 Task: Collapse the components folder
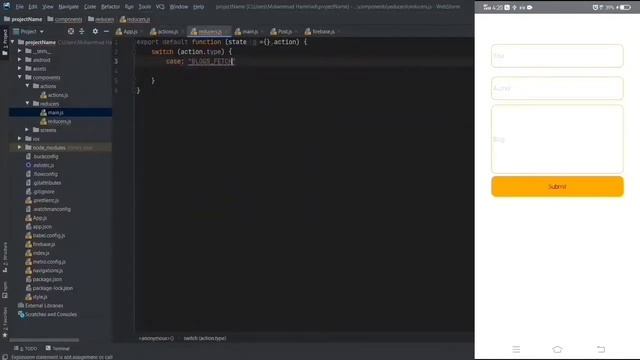[20, 77]
